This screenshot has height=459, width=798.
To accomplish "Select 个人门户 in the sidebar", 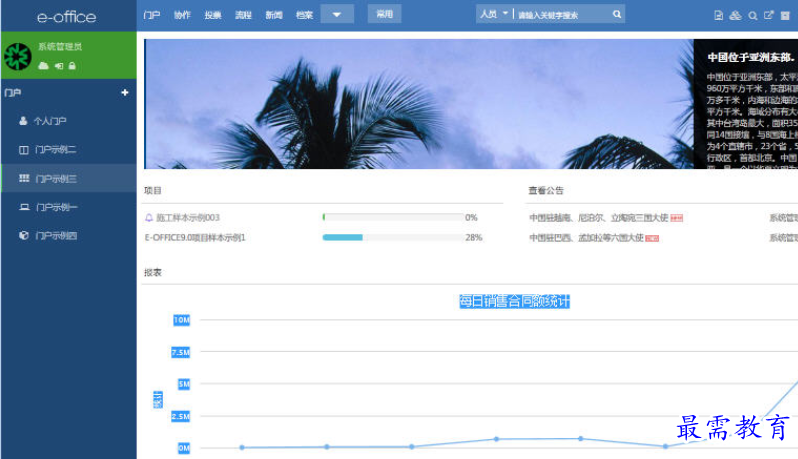I will tap(49, 121).
